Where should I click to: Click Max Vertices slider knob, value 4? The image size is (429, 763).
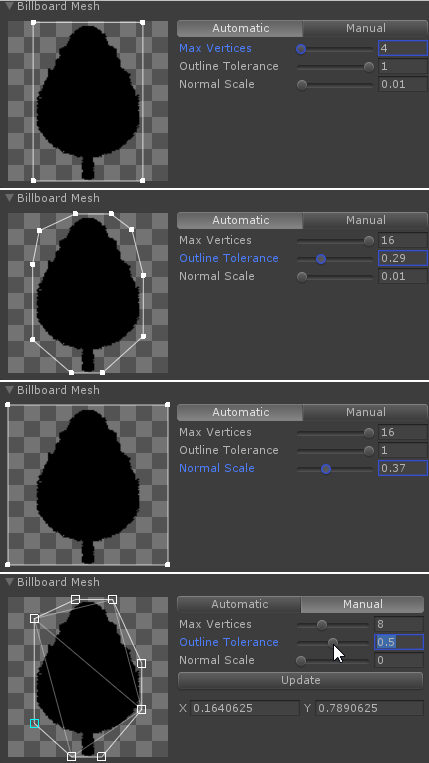301,49
